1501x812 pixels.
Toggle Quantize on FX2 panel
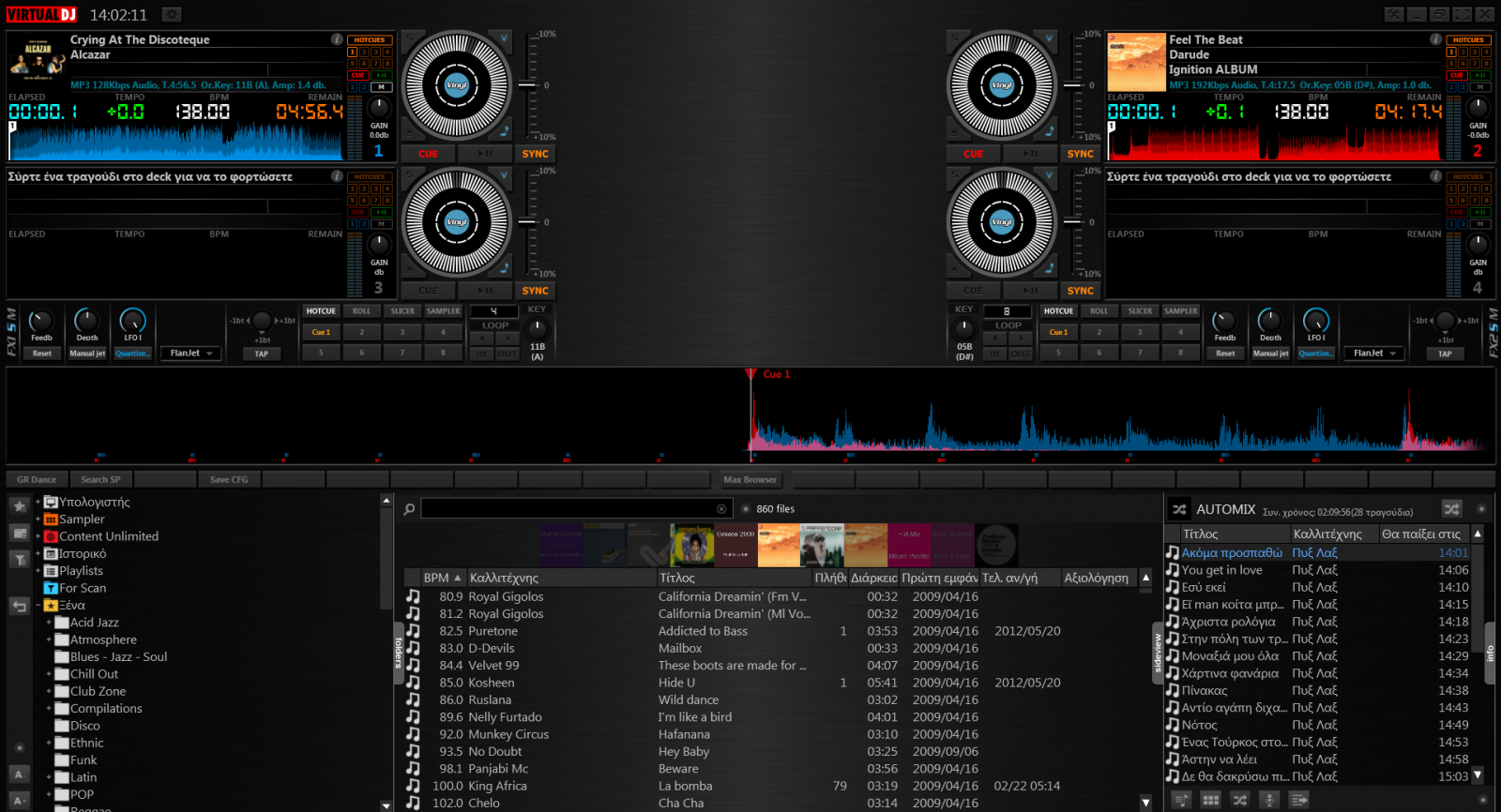click(x=1314, y=353)
